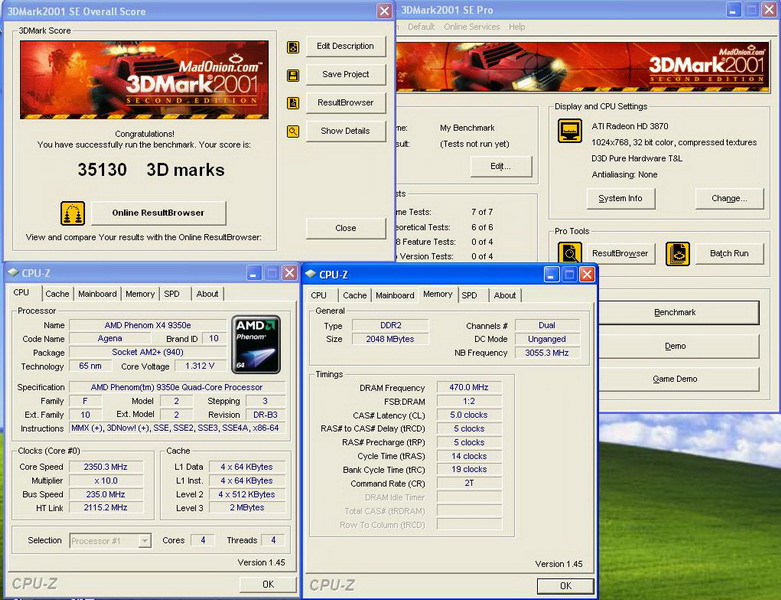Screen dimensions: 781x600
Task: Select the About tab in the left CPU-Z
Action: click(207, 294)
